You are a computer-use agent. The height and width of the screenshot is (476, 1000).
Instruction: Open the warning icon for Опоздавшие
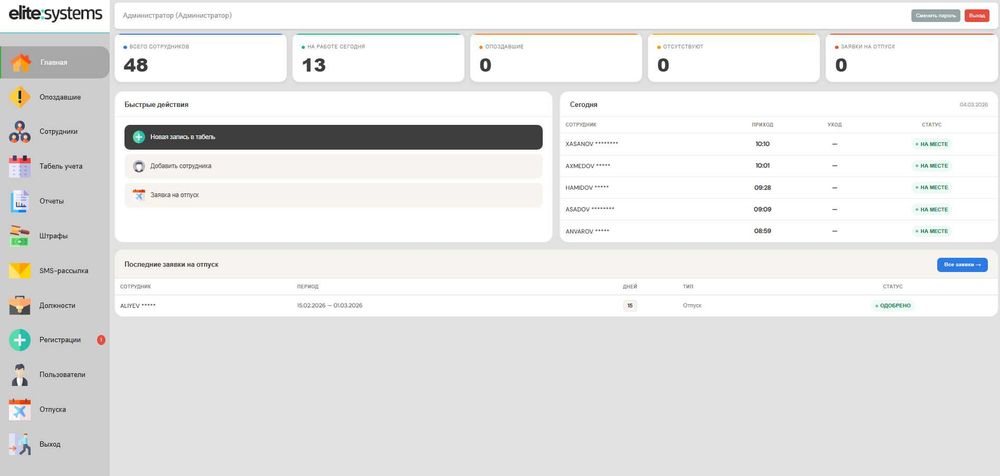click(20, 97)
